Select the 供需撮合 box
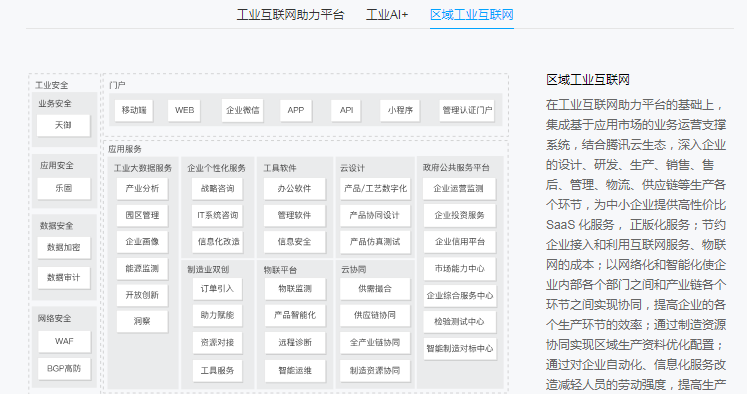This screenshot has width=747, height=394. tap(375, 289)
